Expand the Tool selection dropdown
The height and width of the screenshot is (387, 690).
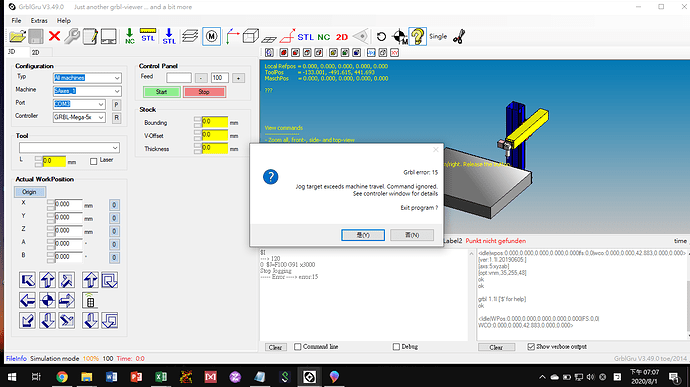point(69,148)
